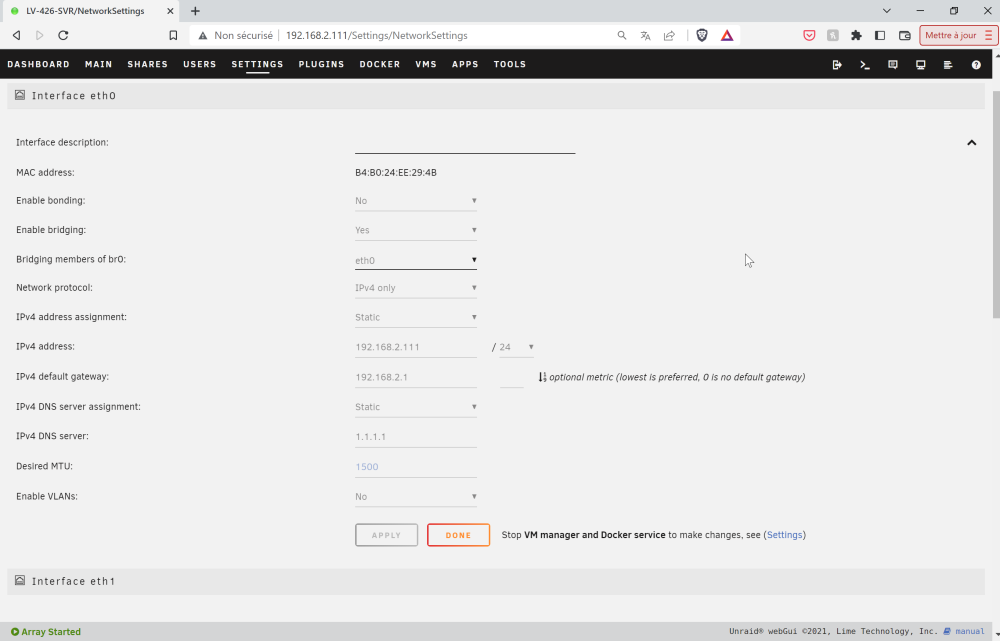
Task: Follow the Settings link
Action: pos(784,535)
